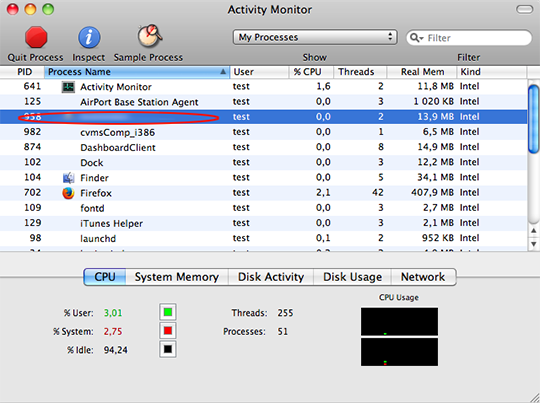The width and height of the screenshot is (540, 403).
Task: Select the DashboardClient process
Action: [x=263, y=147]
